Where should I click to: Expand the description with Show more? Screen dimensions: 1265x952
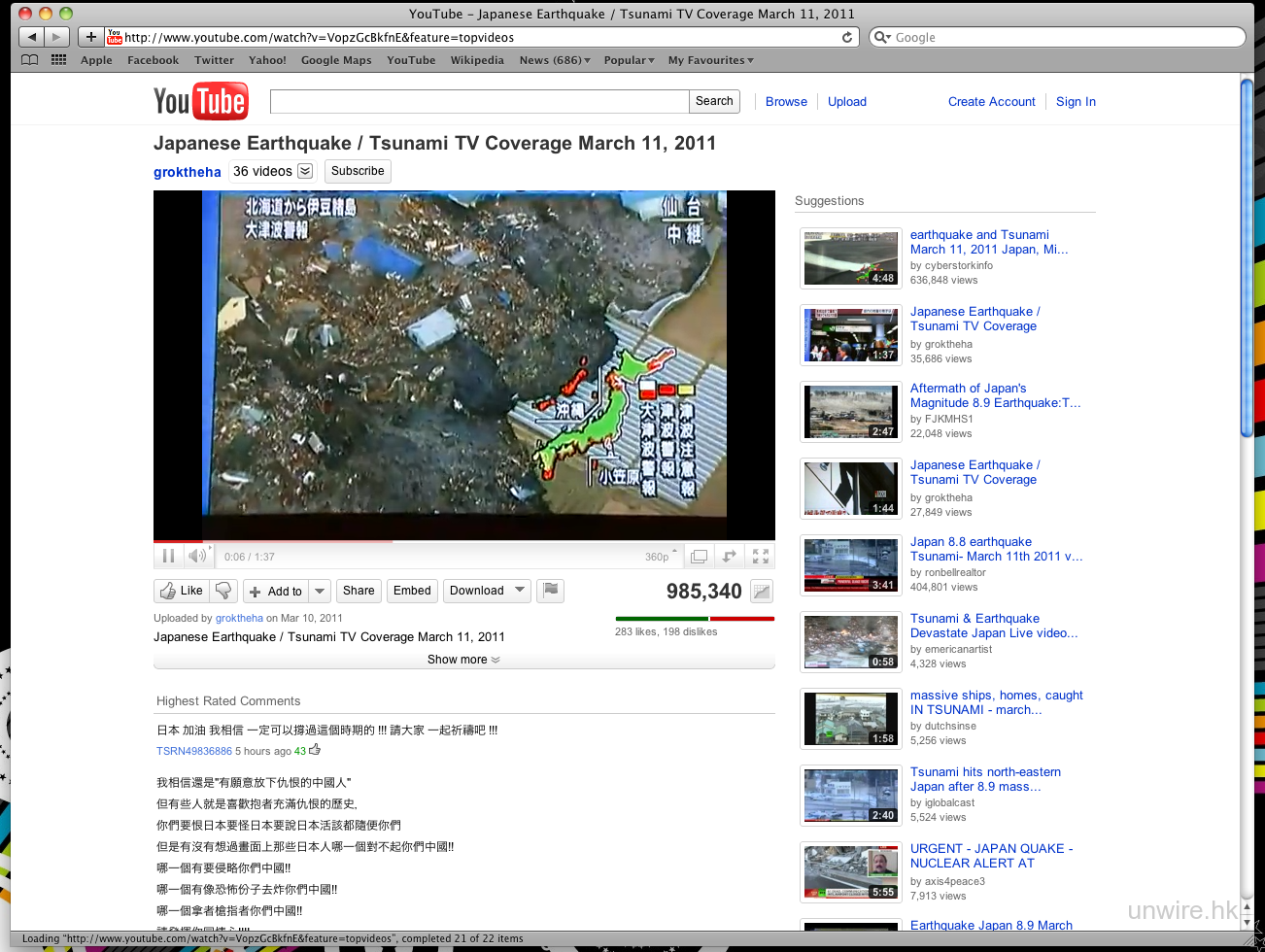(x=463, y=660)
